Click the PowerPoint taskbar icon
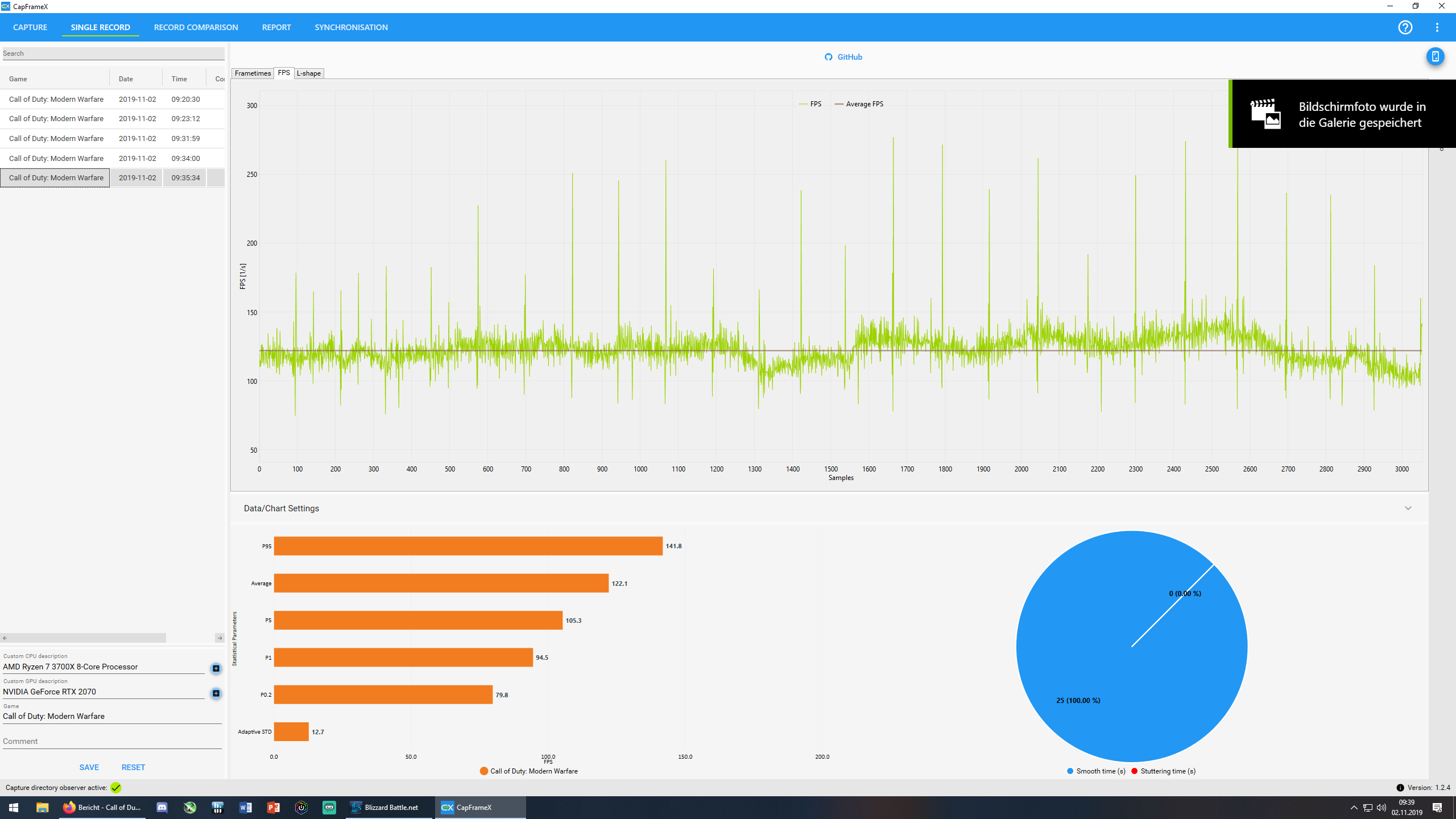 click(x=273, y=808)
